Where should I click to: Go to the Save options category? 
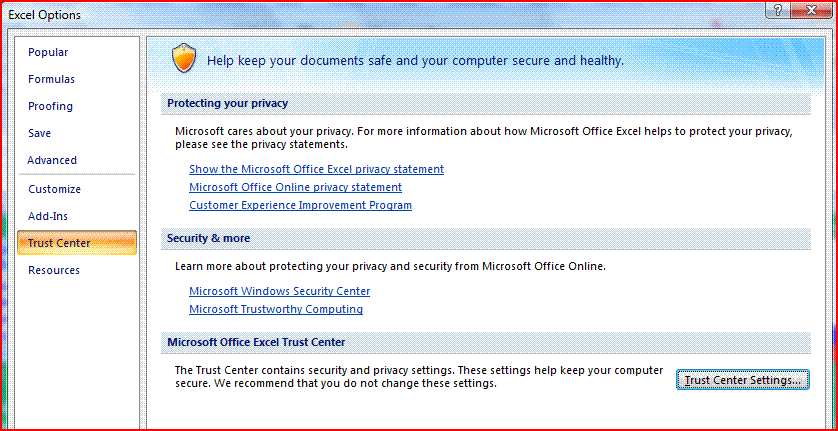40,133
